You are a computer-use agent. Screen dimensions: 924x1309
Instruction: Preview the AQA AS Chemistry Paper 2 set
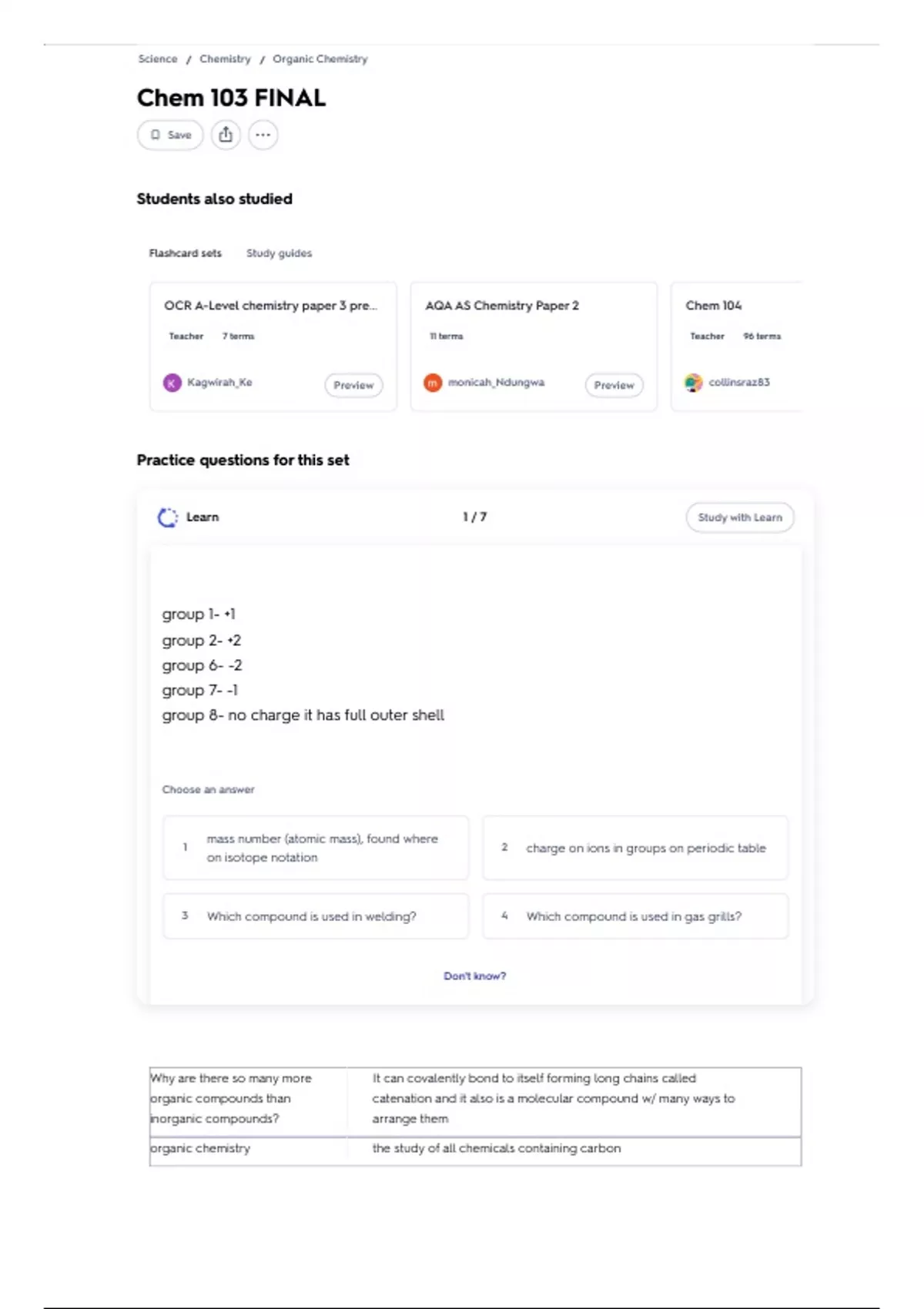tap(614, 385)
